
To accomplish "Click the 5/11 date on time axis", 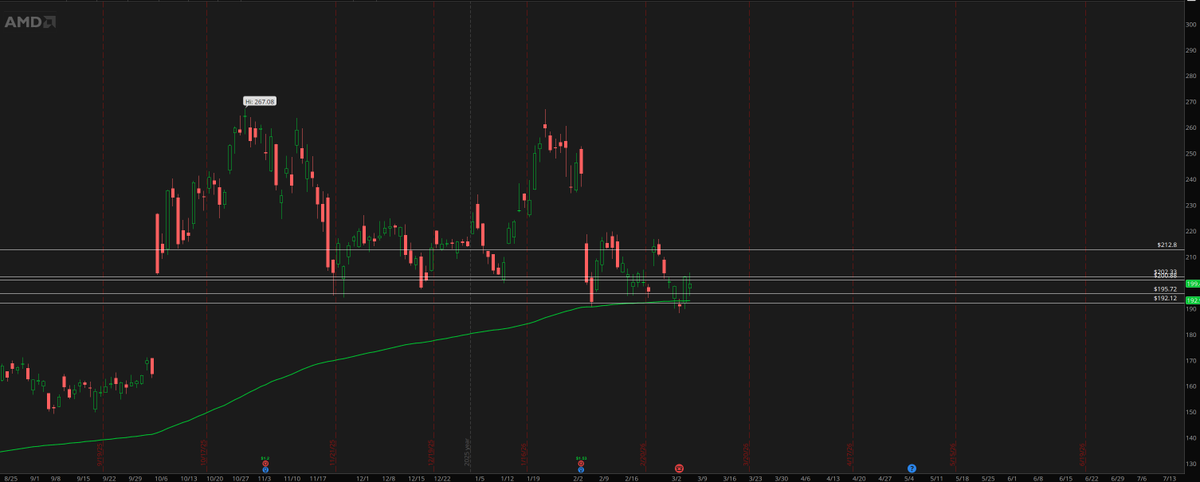I will (x=937, y=477).
